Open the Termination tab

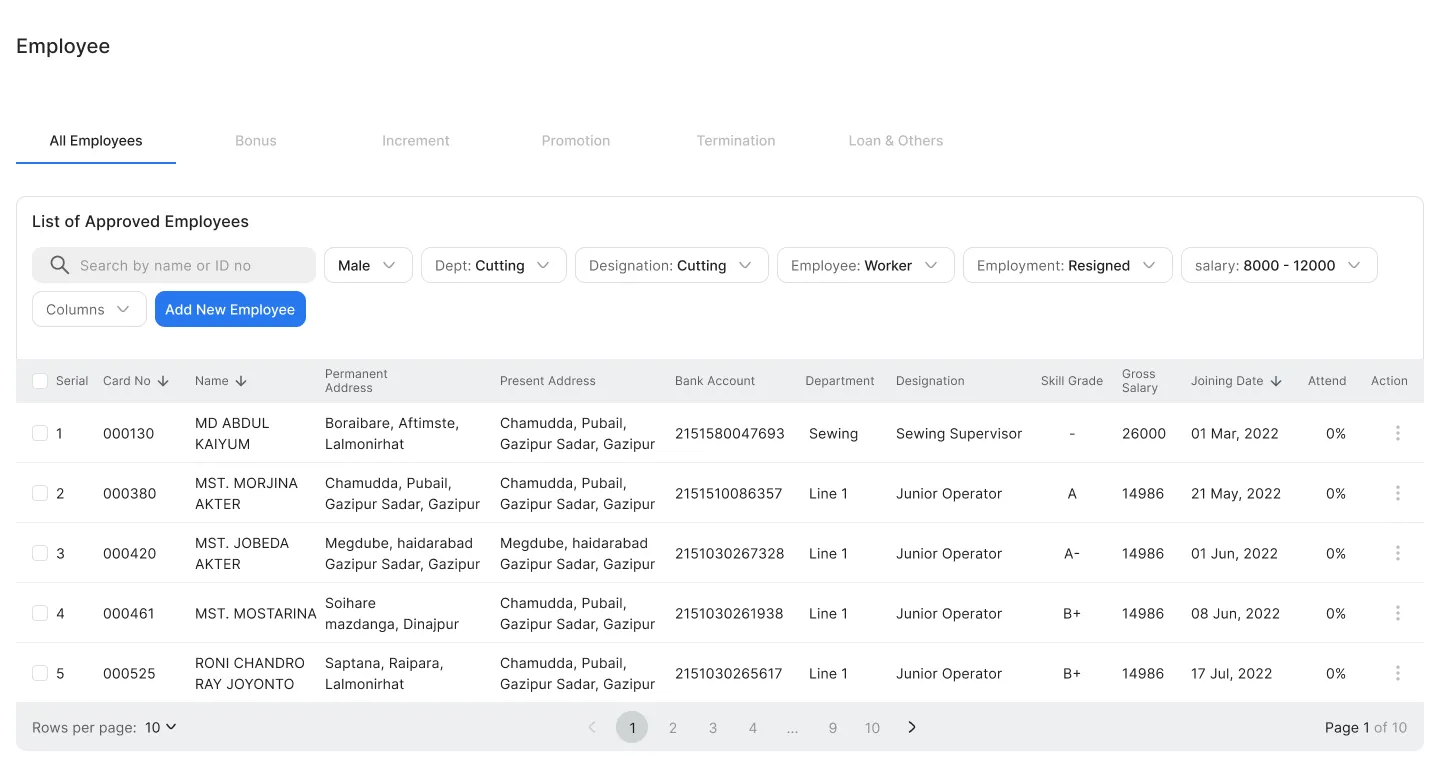click(735, 141)
